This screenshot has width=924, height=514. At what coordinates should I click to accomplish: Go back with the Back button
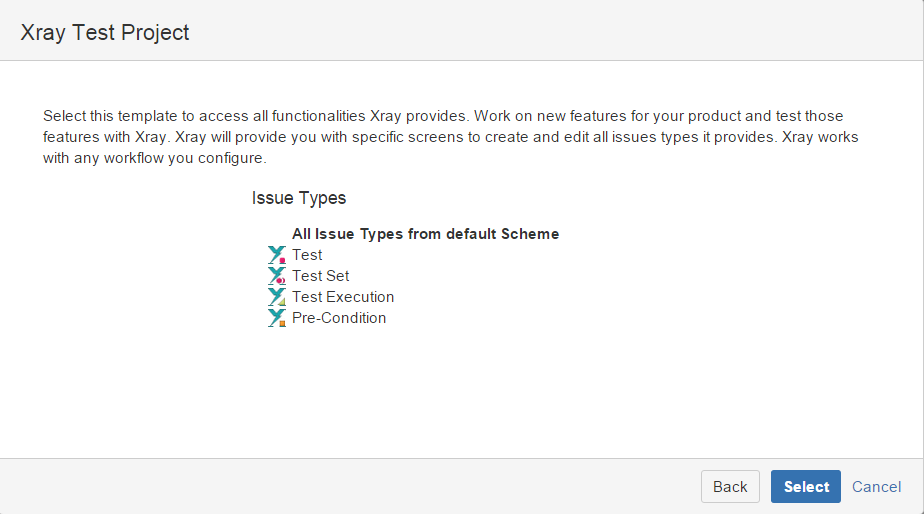click(x=730, y=486)
